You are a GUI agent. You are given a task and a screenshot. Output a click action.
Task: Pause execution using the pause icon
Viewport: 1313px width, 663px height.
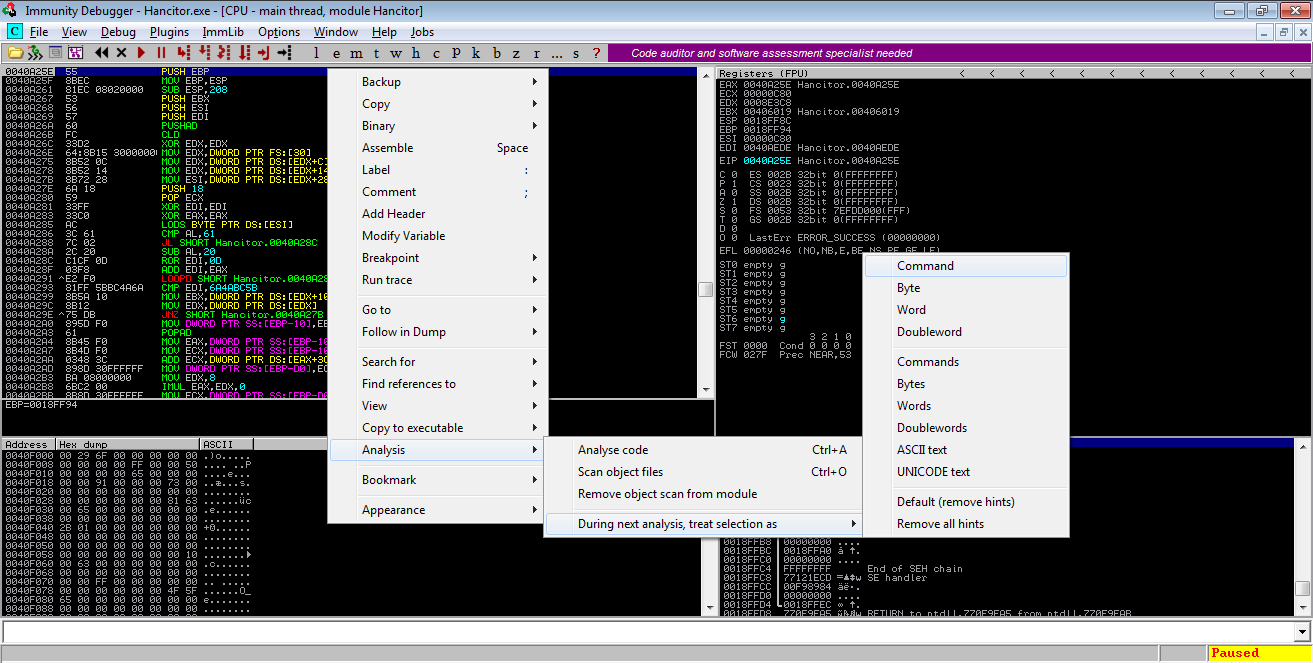click(x=161, y=52)
